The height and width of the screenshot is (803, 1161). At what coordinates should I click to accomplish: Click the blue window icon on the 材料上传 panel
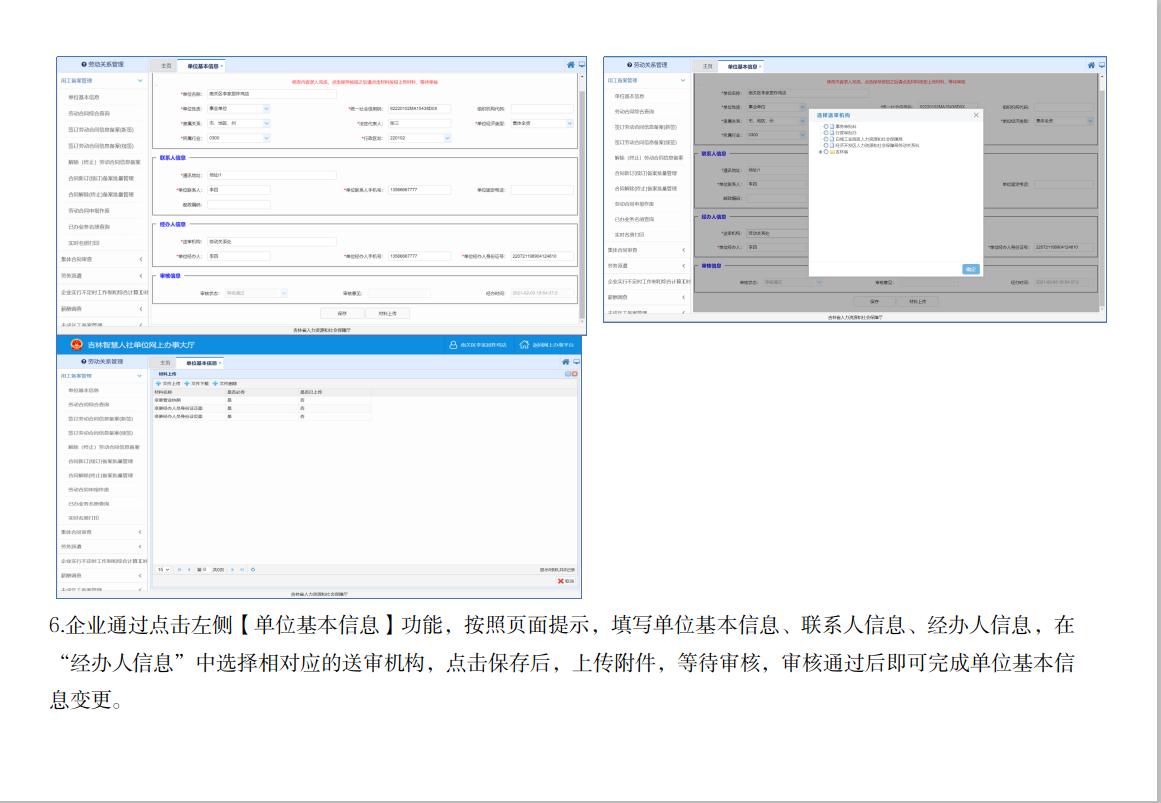point(568,374)
